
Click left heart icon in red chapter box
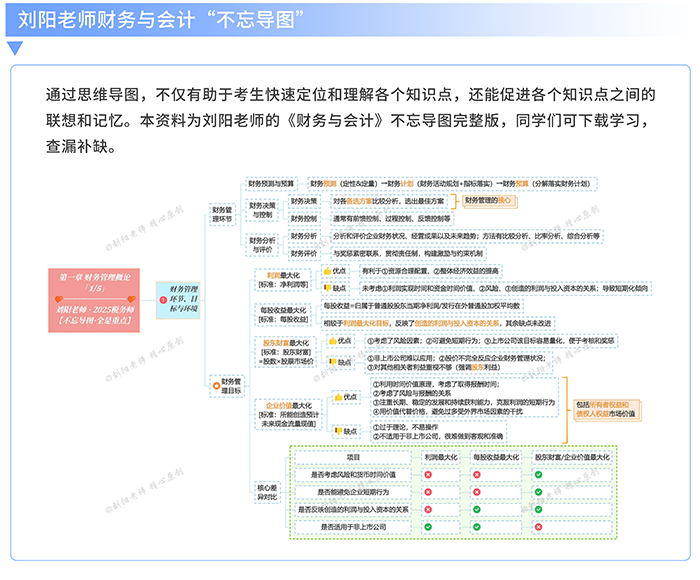[59, 299]
